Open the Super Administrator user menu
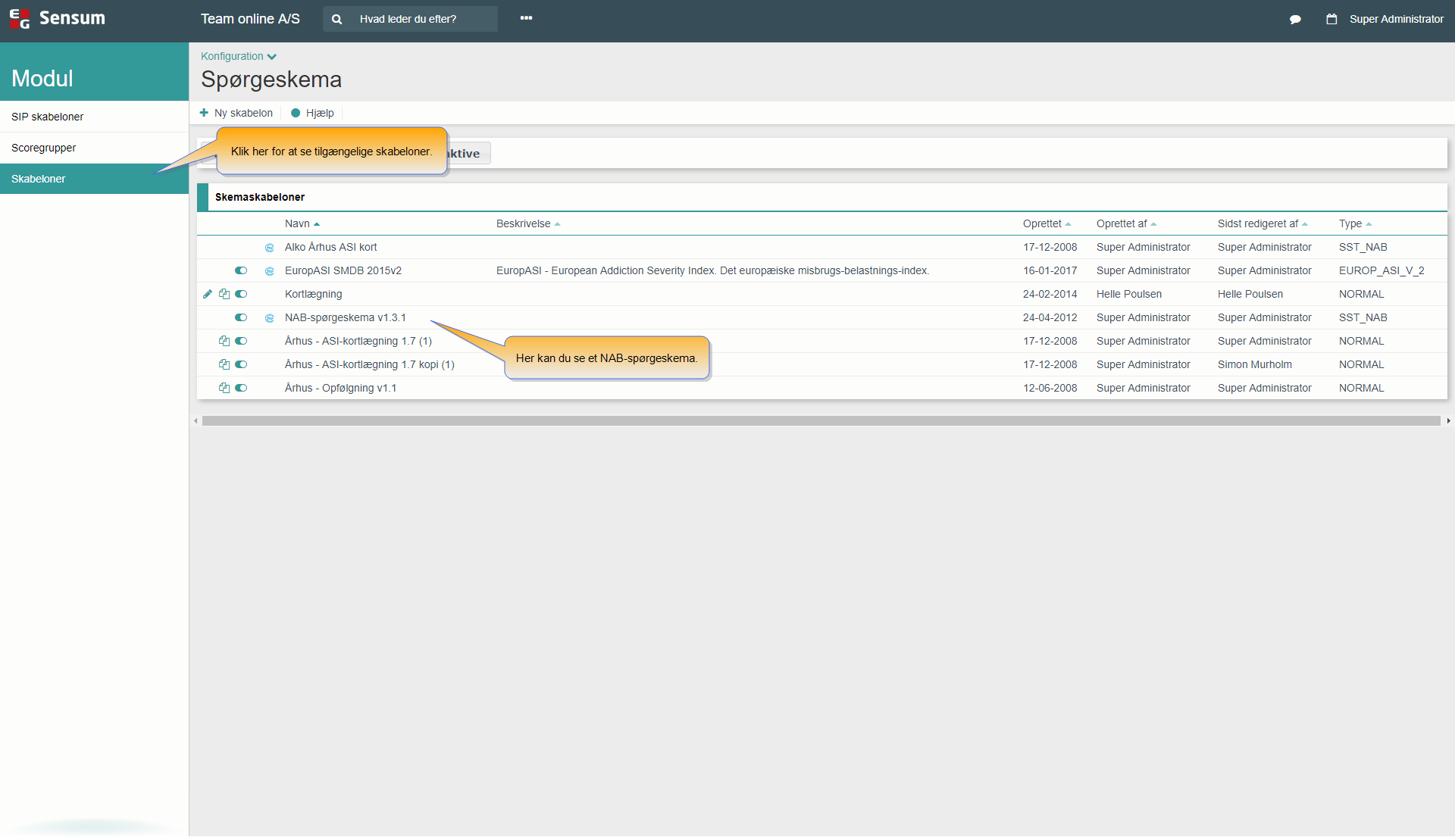This screenshot has width=1455, height=840. (1396, 19)
